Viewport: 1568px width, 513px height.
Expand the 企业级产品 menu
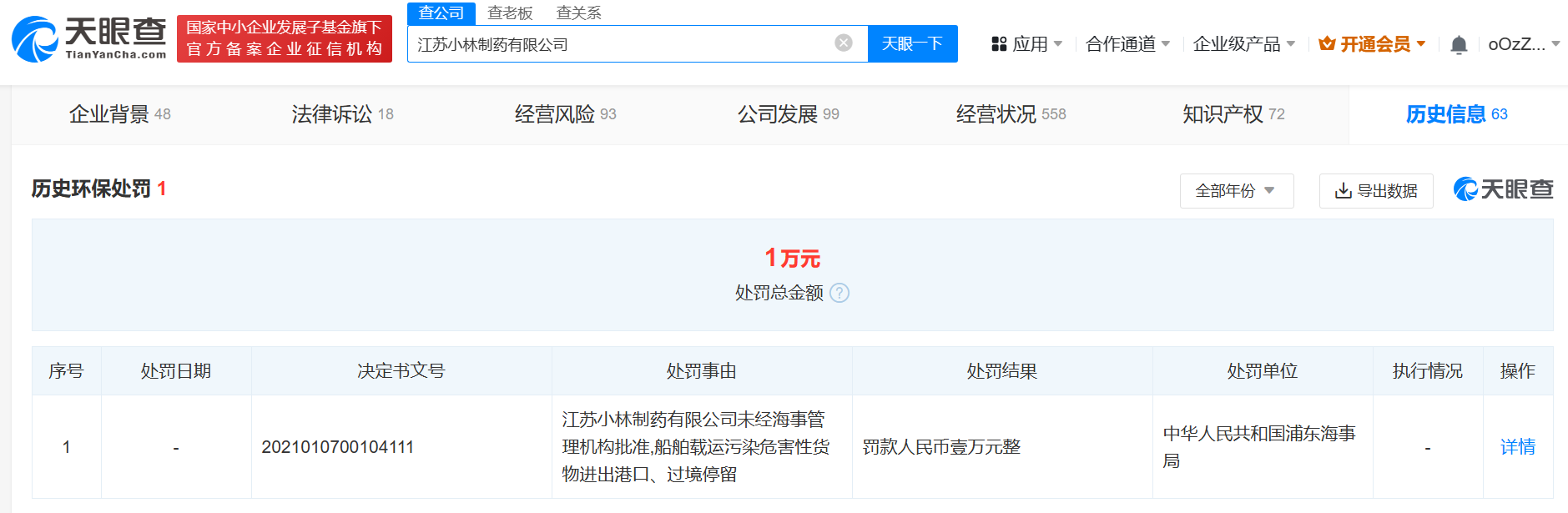pyautogui.click(x=1243, y=44)
